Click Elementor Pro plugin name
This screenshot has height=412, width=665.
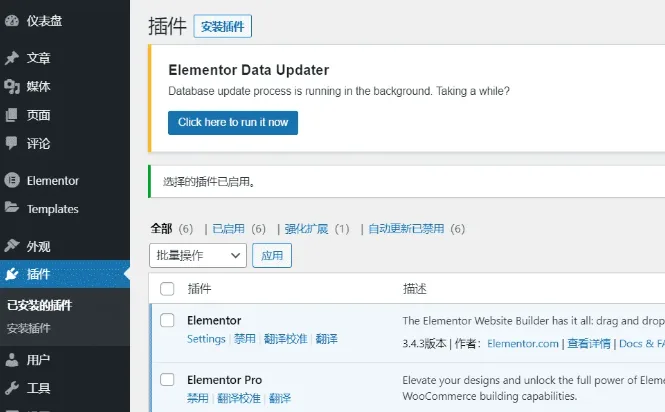224,379
